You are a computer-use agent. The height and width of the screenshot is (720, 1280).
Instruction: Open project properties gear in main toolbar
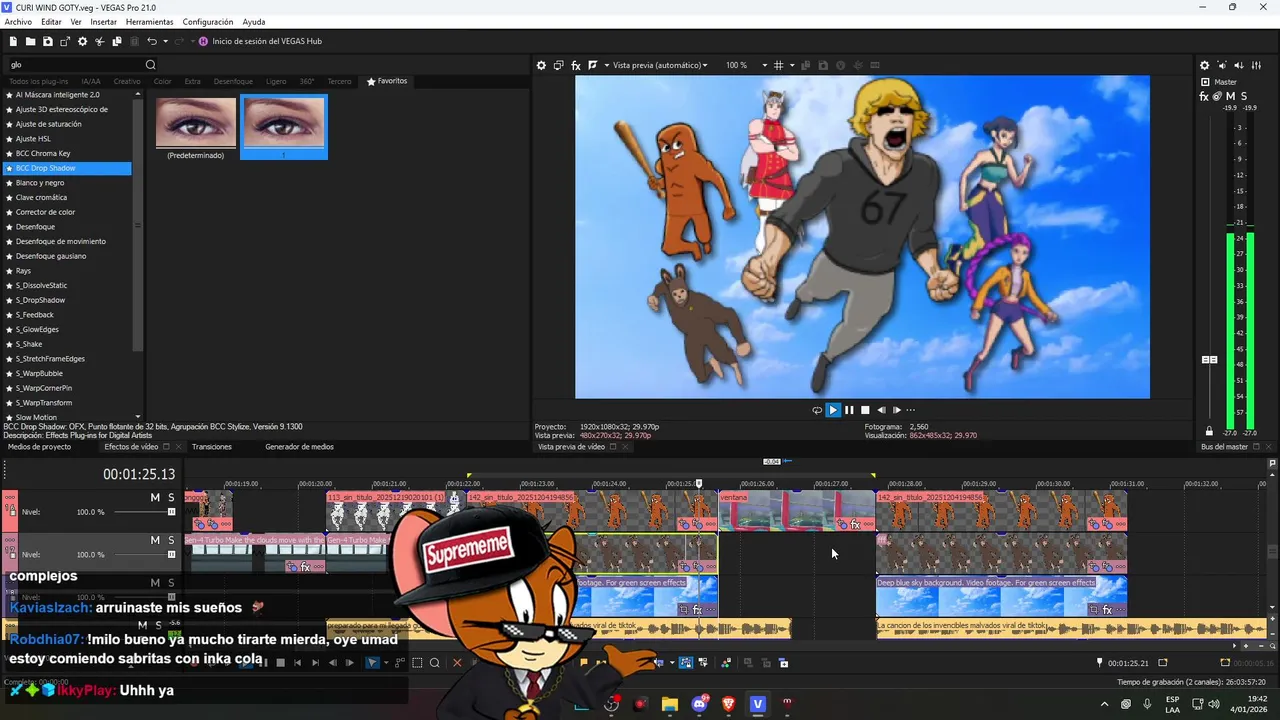[x=83, y=41]
